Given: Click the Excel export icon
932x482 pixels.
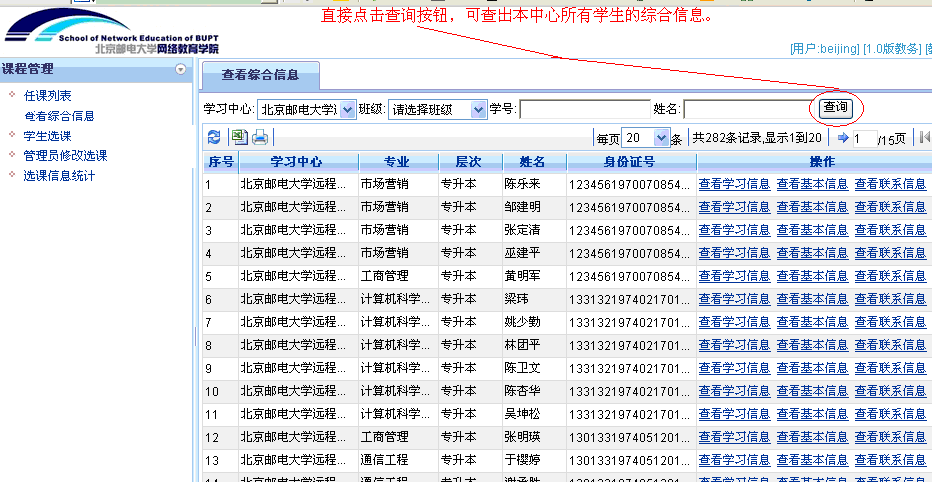Looking at the screenshot, I should click(x=239, y=138).
